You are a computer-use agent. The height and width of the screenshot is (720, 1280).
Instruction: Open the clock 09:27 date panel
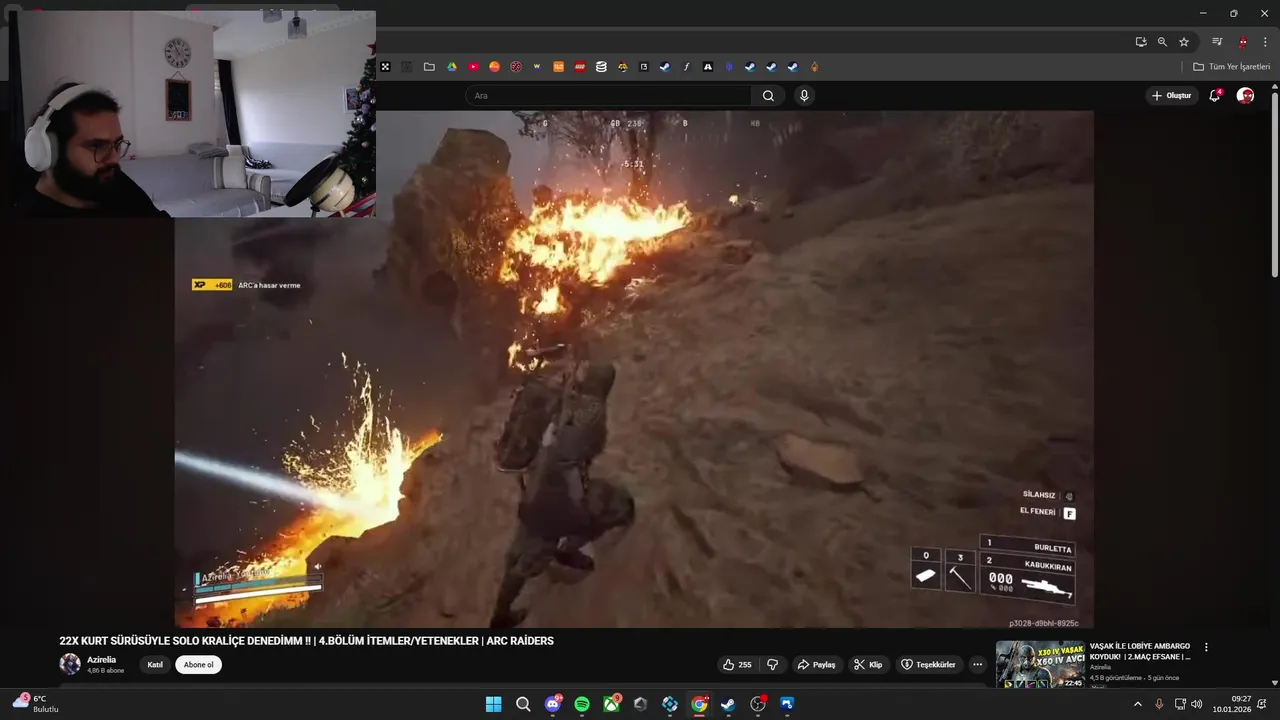pyautogui.click(x=1232, y=704)
